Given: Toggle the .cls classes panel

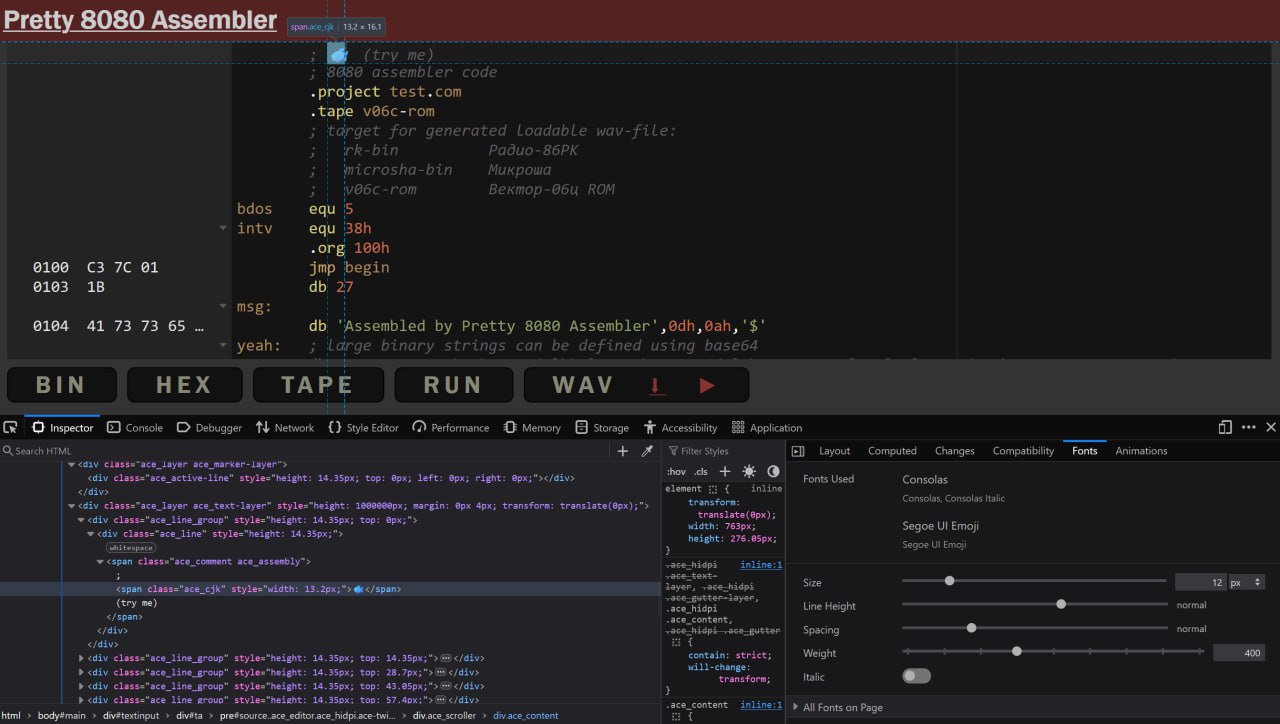Looking at the screenshot, I should pos(701,471).
